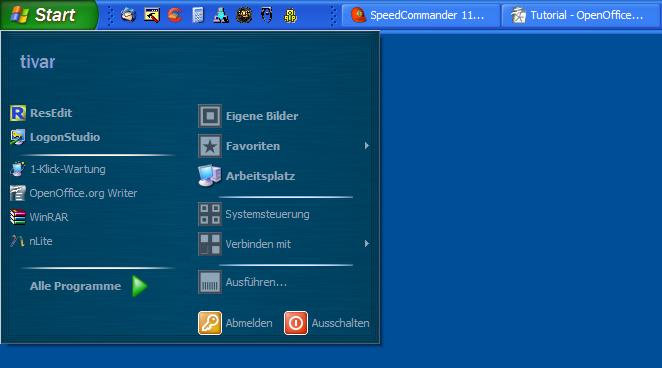Open the Eigene Bilder folder

pyautogui.click(x=262, y=116)
